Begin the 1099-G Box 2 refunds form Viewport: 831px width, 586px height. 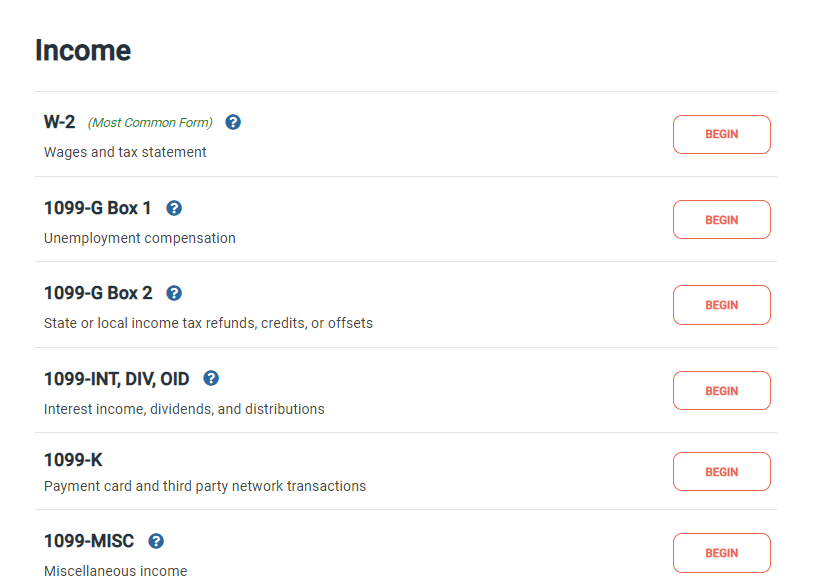(x=721, y=305)
